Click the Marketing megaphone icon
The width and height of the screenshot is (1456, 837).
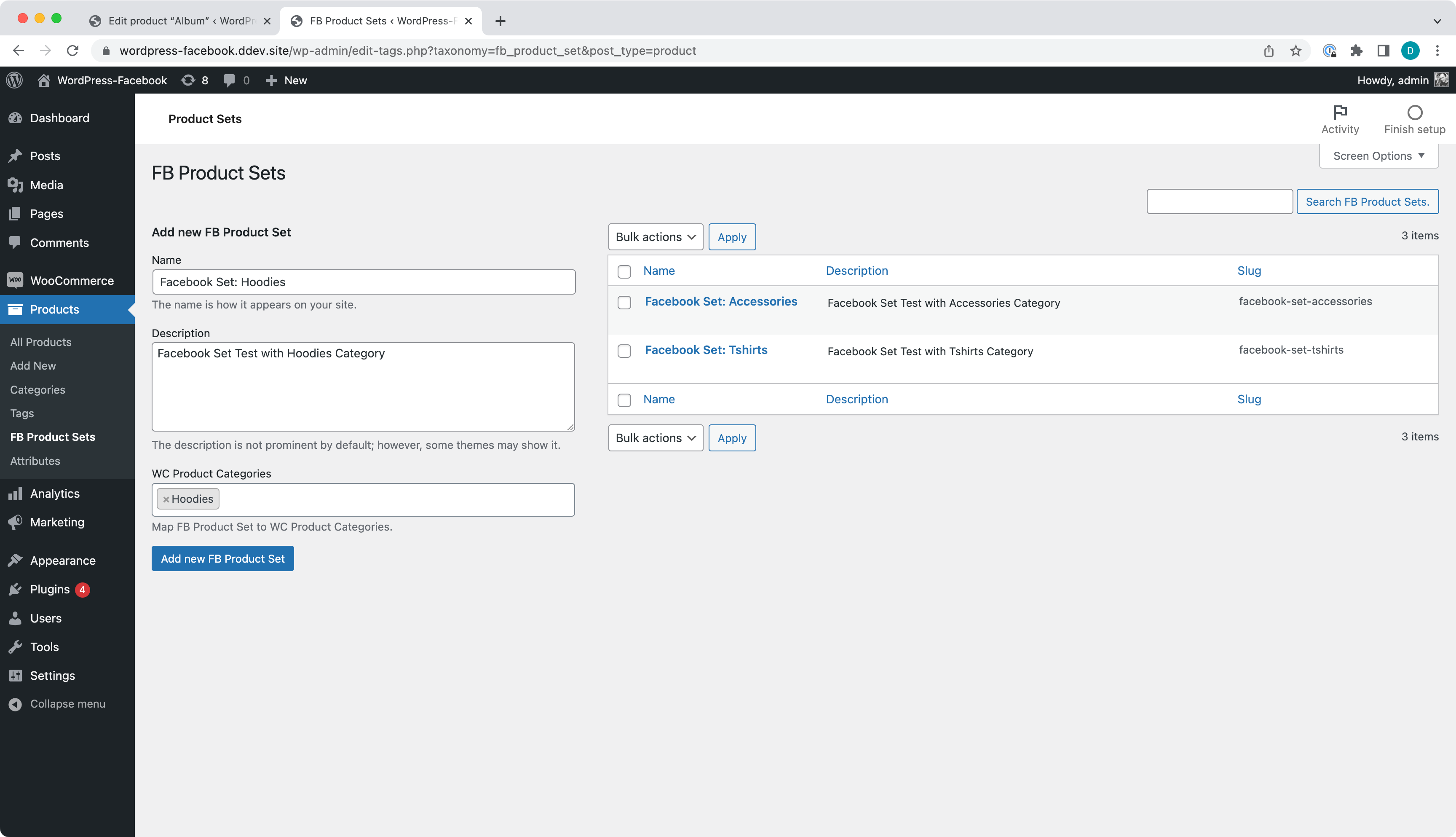pos(16,522)
